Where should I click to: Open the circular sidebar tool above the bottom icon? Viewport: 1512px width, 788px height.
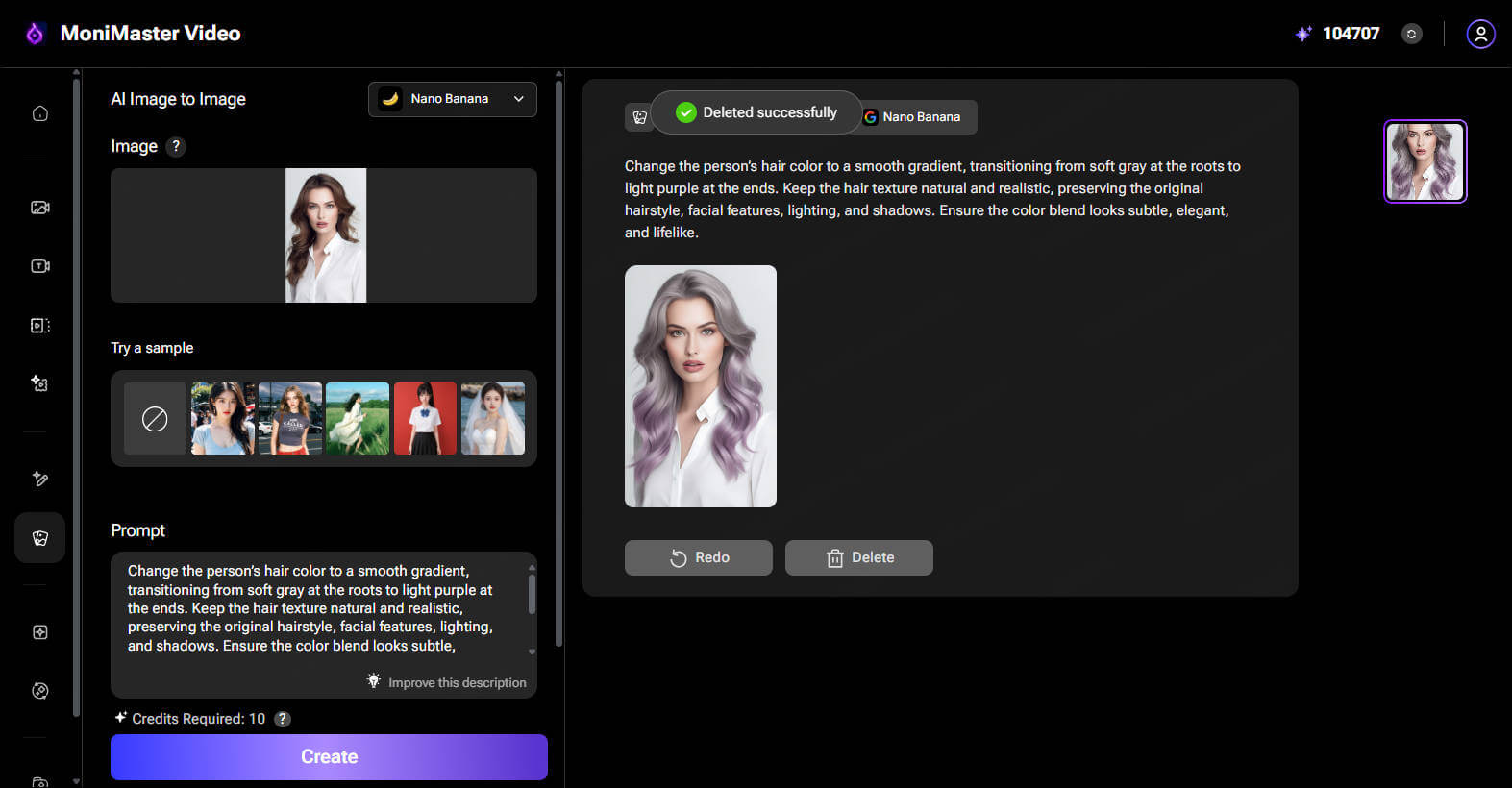tap(40, 691)
